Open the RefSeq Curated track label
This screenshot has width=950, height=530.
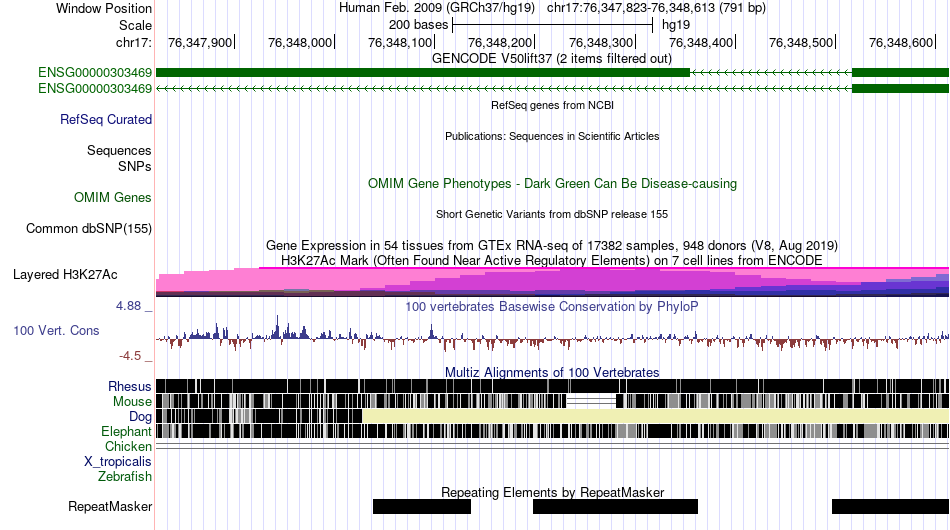point(106,119)
